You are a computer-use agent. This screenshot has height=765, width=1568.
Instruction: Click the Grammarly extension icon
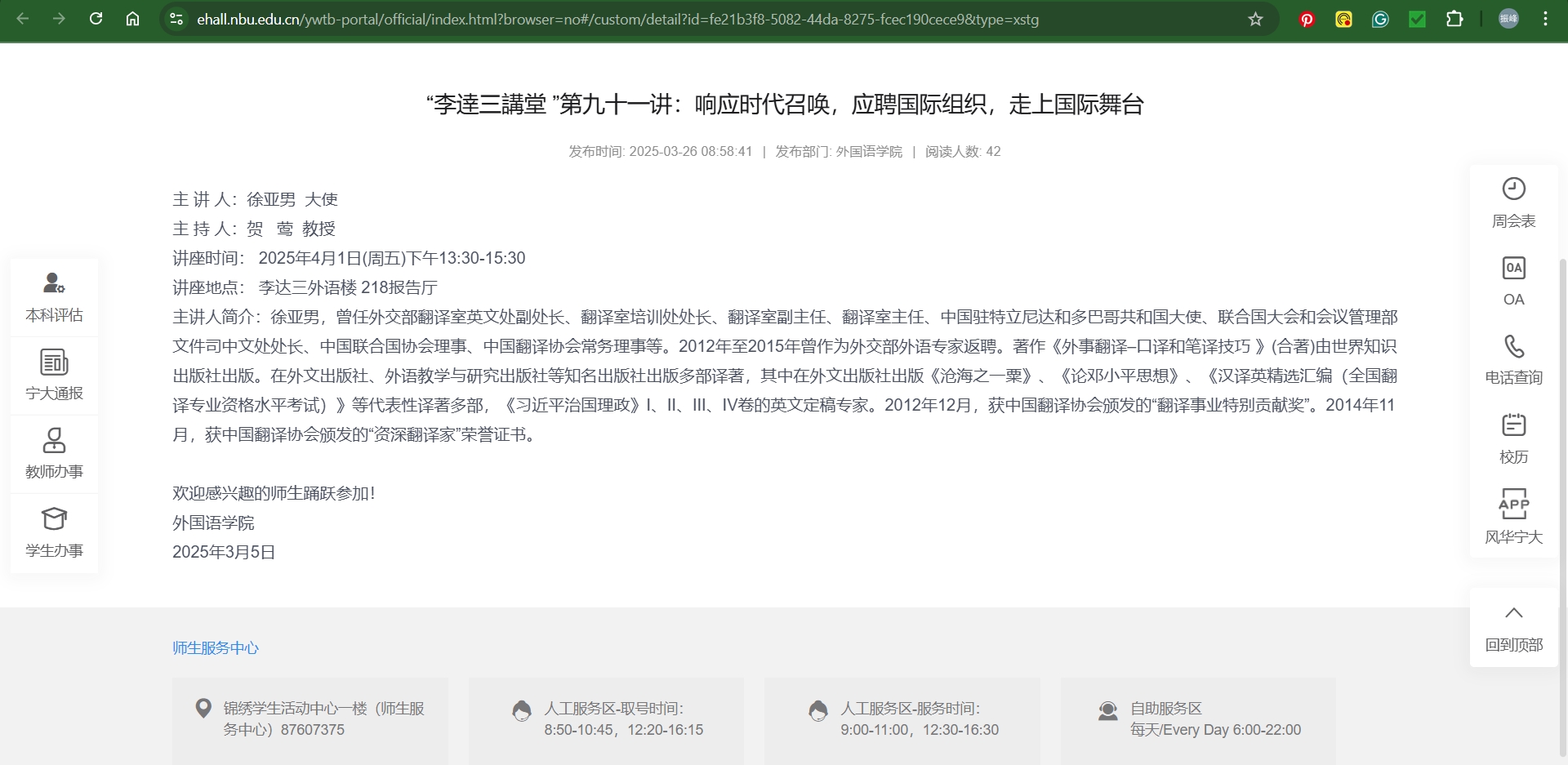point(1380,19)
